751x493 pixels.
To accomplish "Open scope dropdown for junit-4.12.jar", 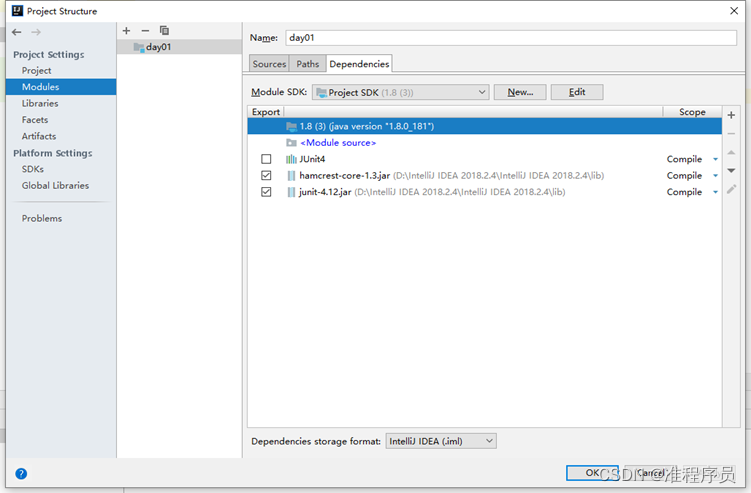I will point(715,192).
